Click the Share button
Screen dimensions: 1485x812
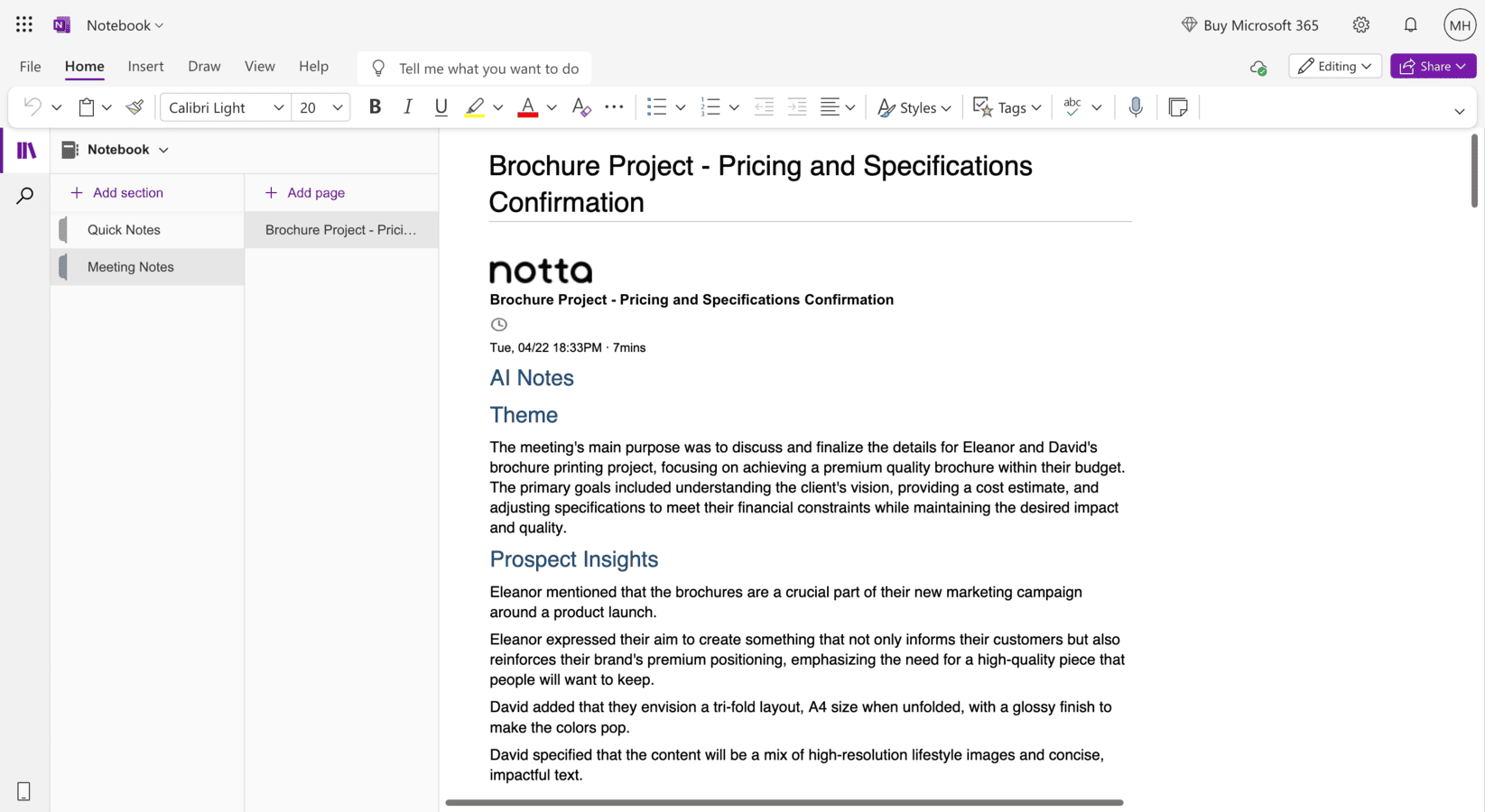pos(1434,66)
